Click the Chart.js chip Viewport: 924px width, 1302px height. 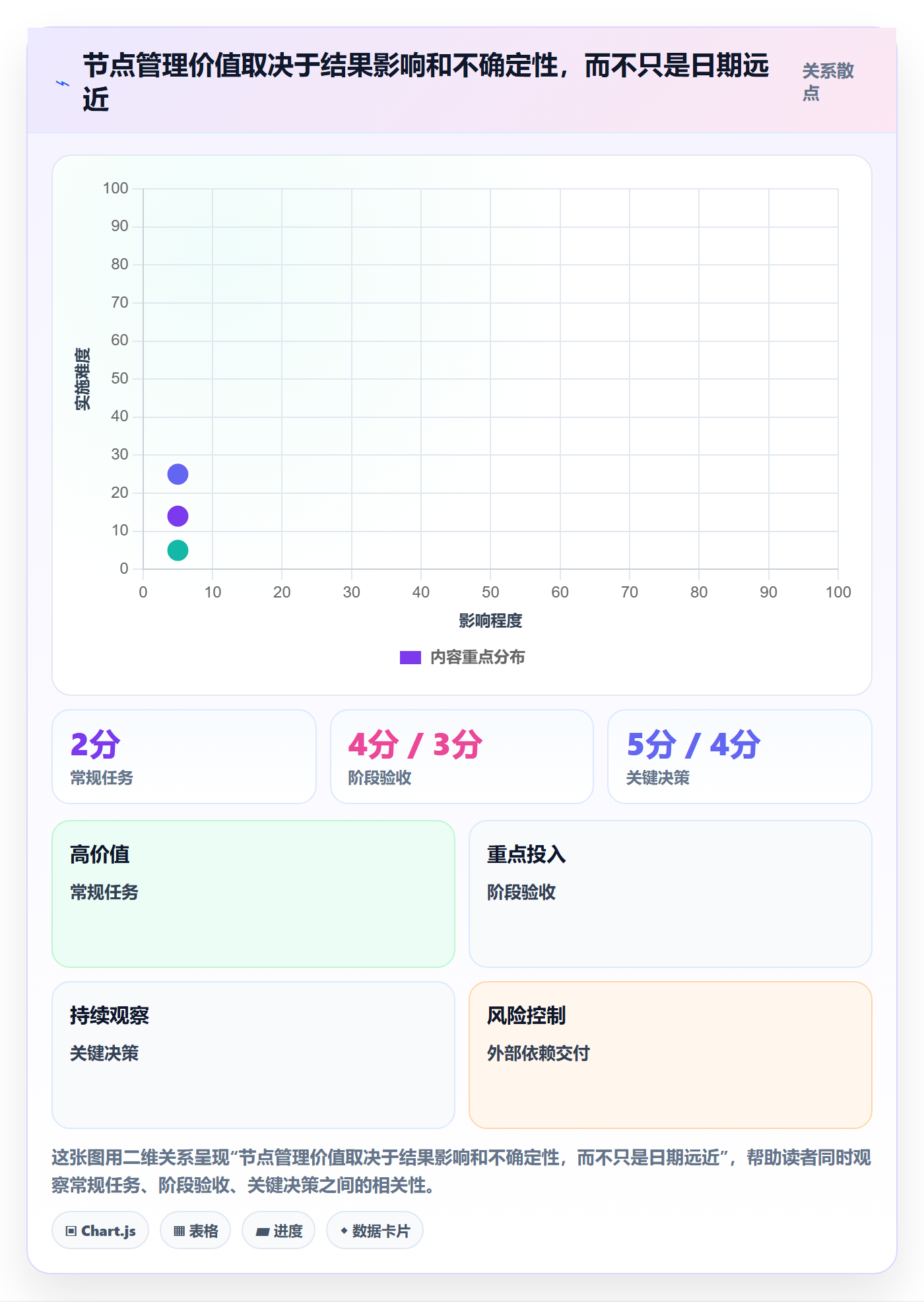coord(100,1231)
